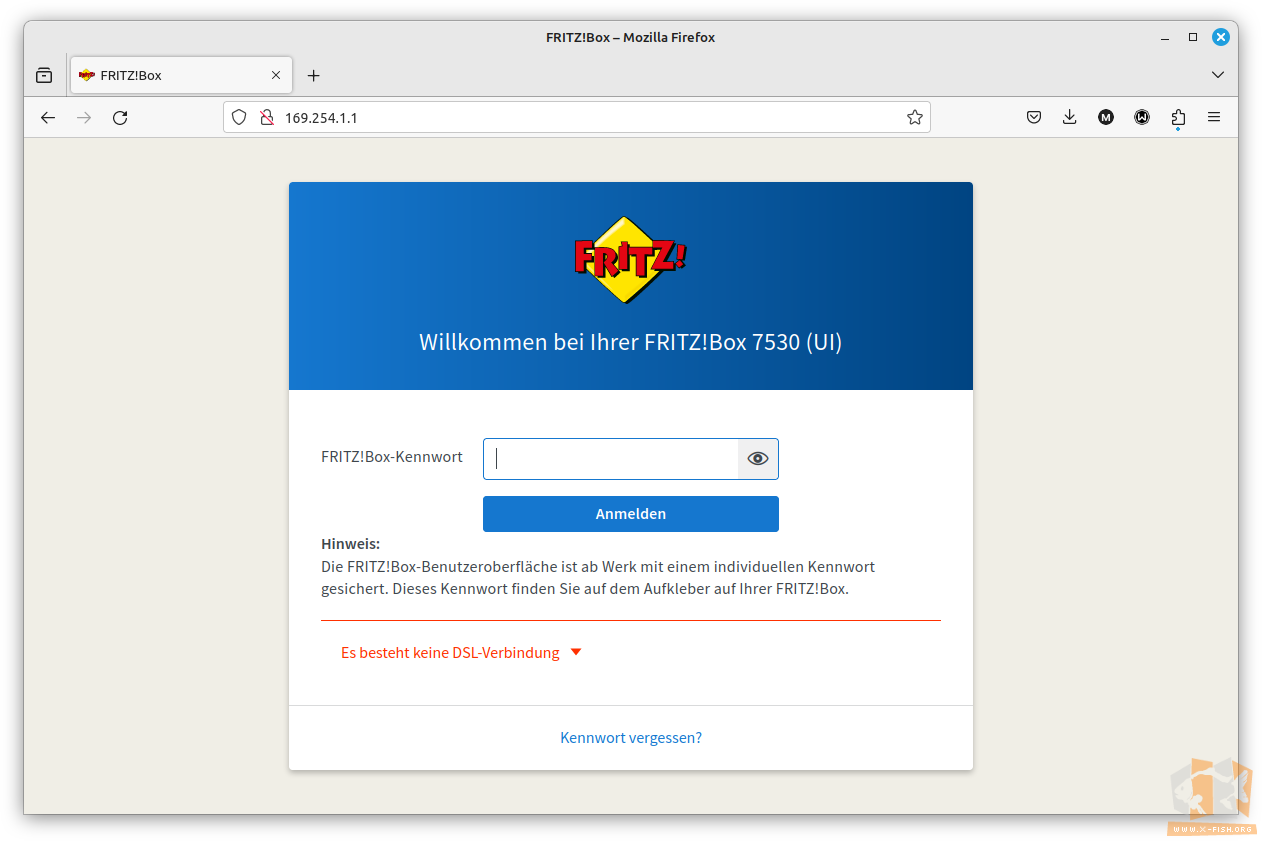Open the 'Kennwort vergessen?' link
Image resolution: width=1262 pixels, height=841 pixels.
631,738
